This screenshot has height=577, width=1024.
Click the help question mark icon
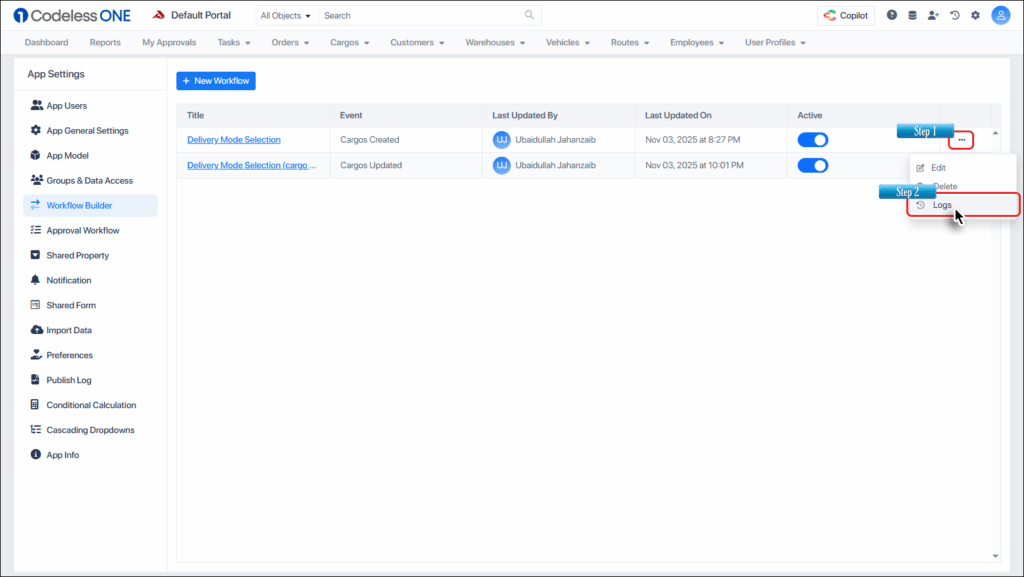[892, 16]
